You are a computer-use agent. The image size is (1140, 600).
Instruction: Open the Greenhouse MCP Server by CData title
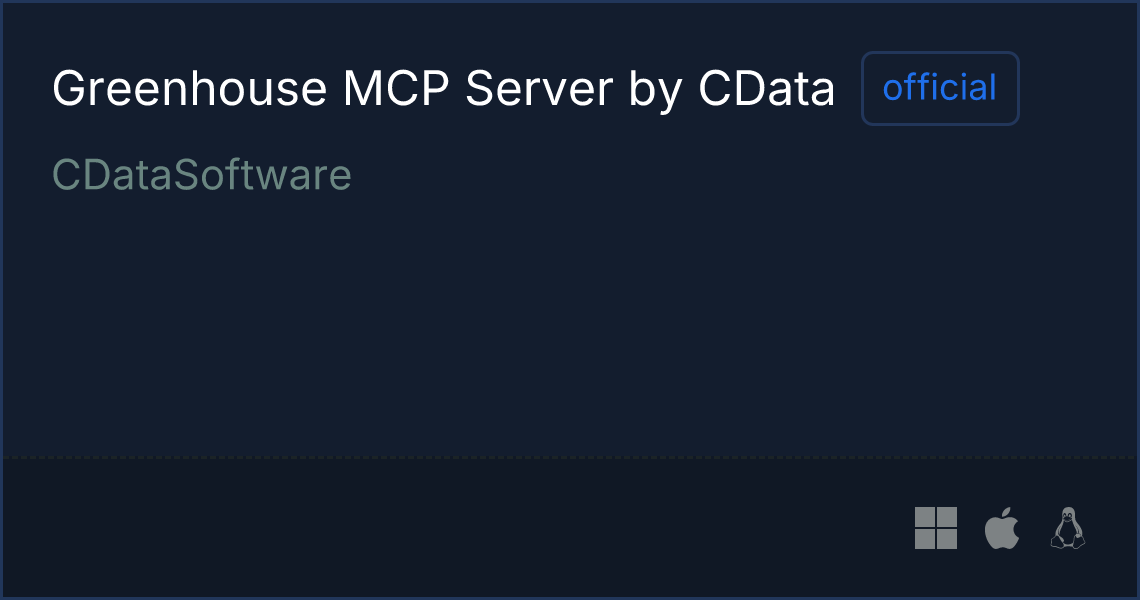click(x=443, y=89)
